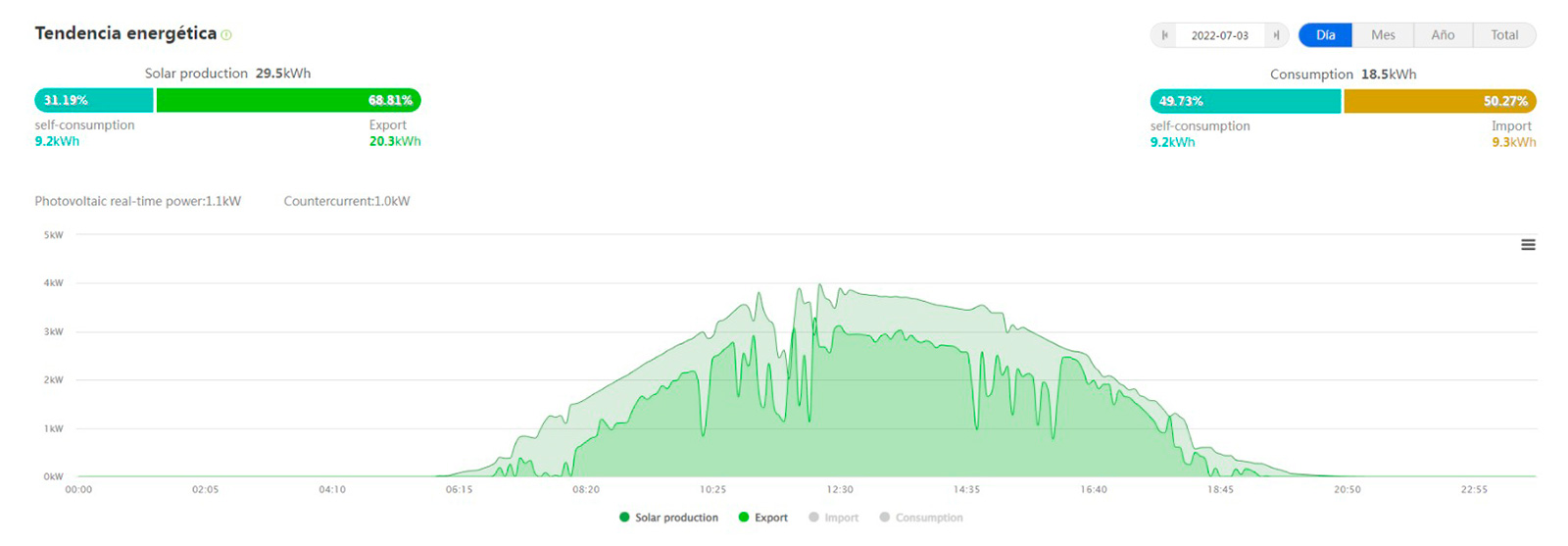Toggle the Import series label in legend
This screenshot has width=1568, height=546.
point(841,518)
